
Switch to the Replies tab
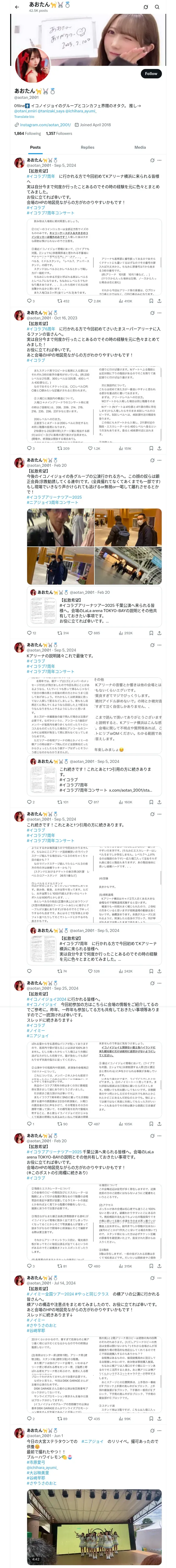[x=87, y=147]
